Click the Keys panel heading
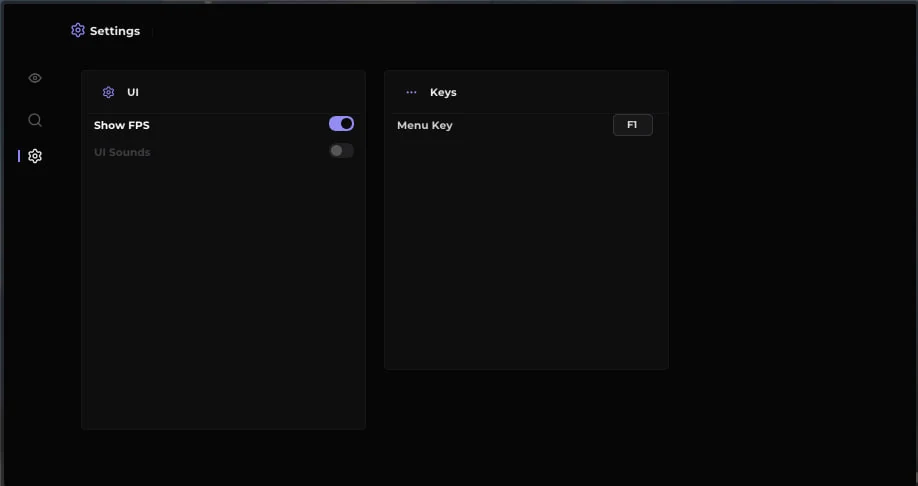 click(443, 93)
